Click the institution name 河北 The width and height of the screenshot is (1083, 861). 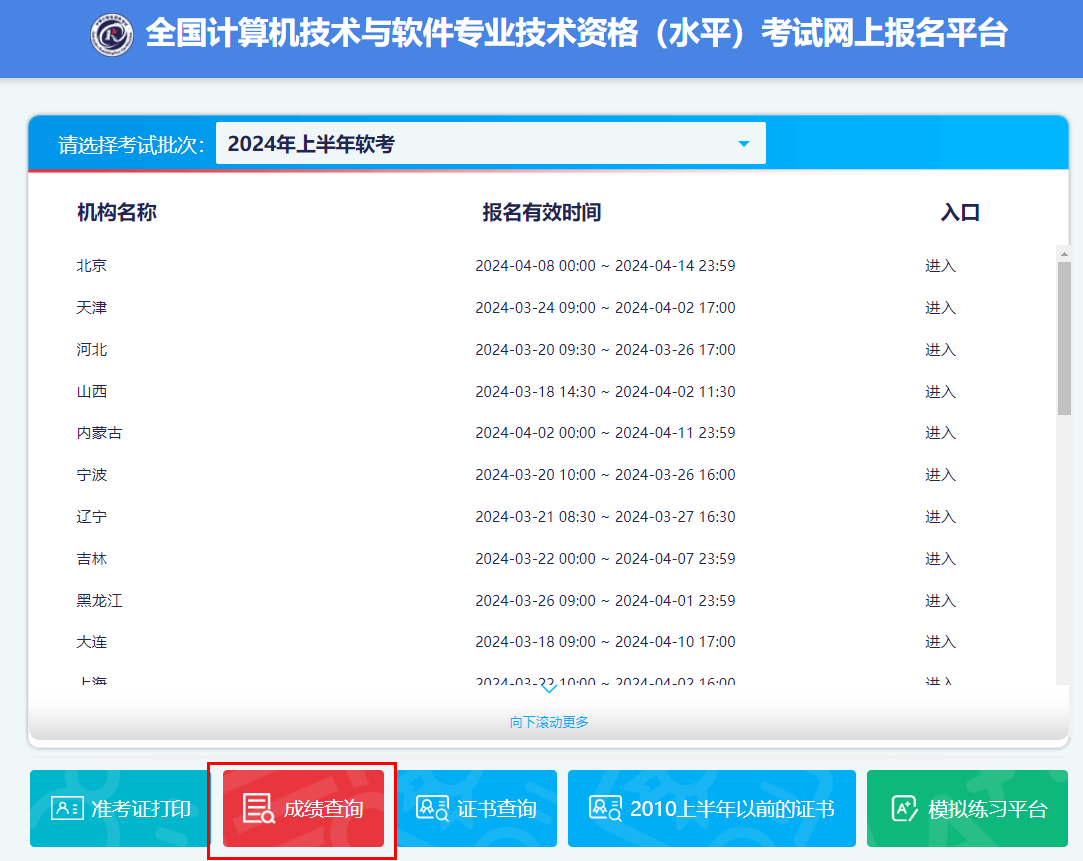(92, 350)
